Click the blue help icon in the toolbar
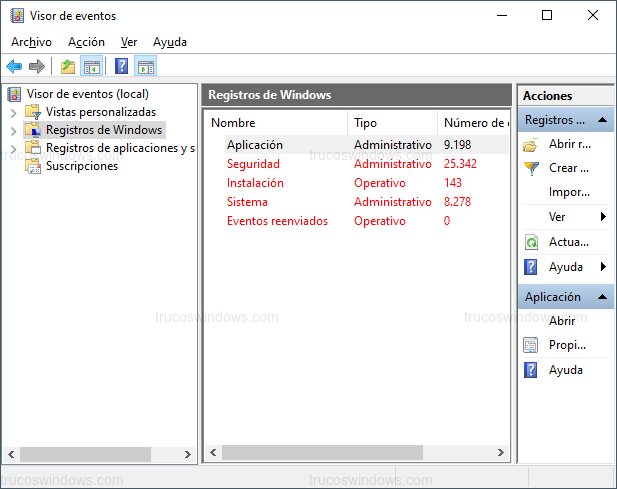 (121, 67)
